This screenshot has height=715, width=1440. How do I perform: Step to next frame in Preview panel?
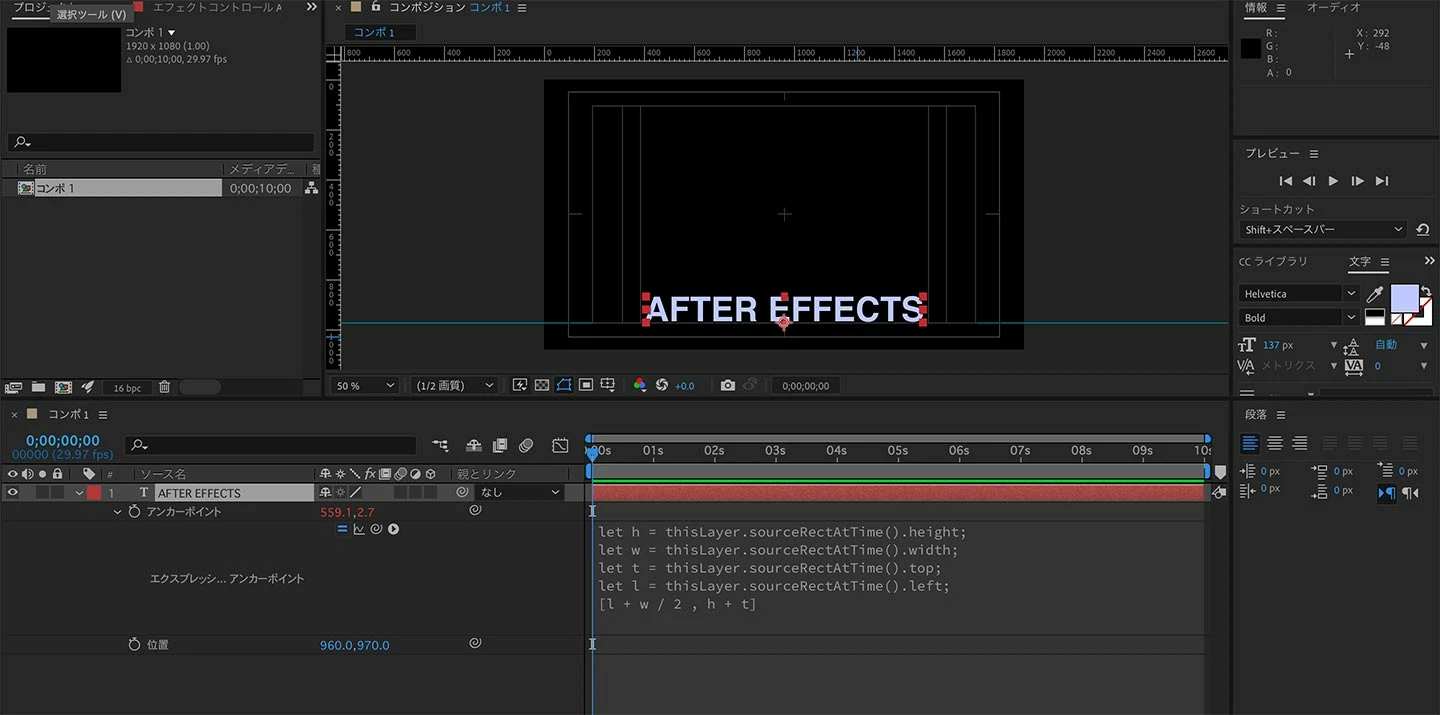[1357, 181]
